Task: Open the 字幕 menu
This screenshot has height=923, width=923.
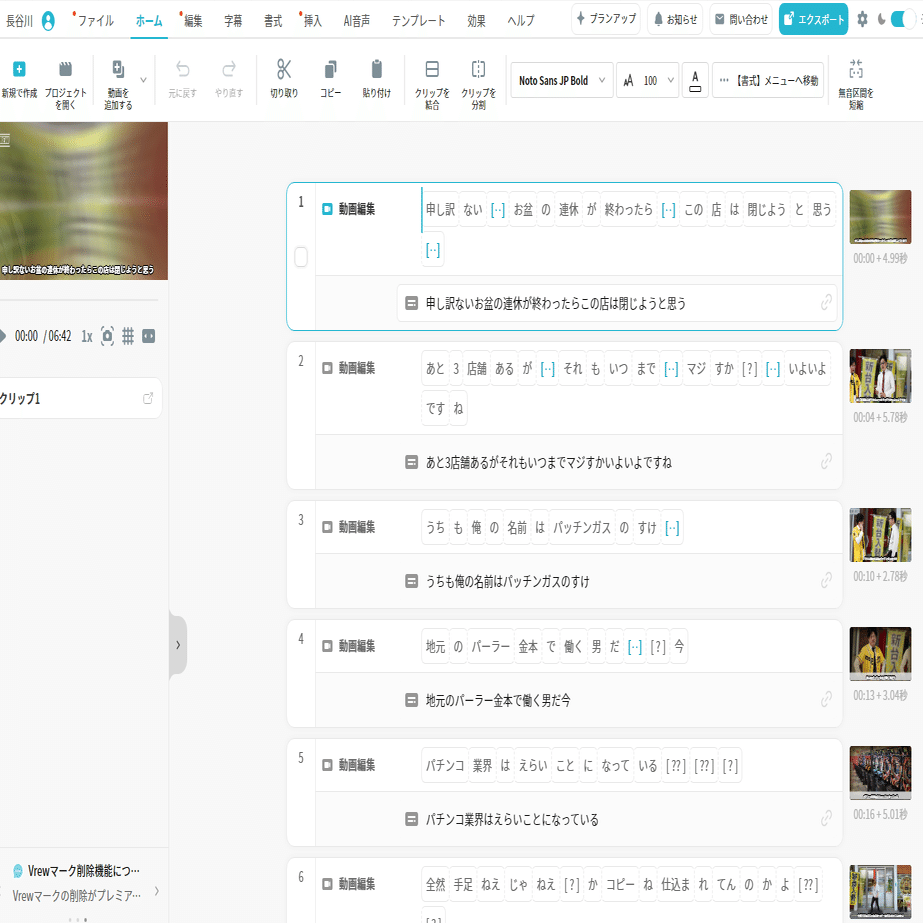Action: pyautogui.click(x=233, y=21)
